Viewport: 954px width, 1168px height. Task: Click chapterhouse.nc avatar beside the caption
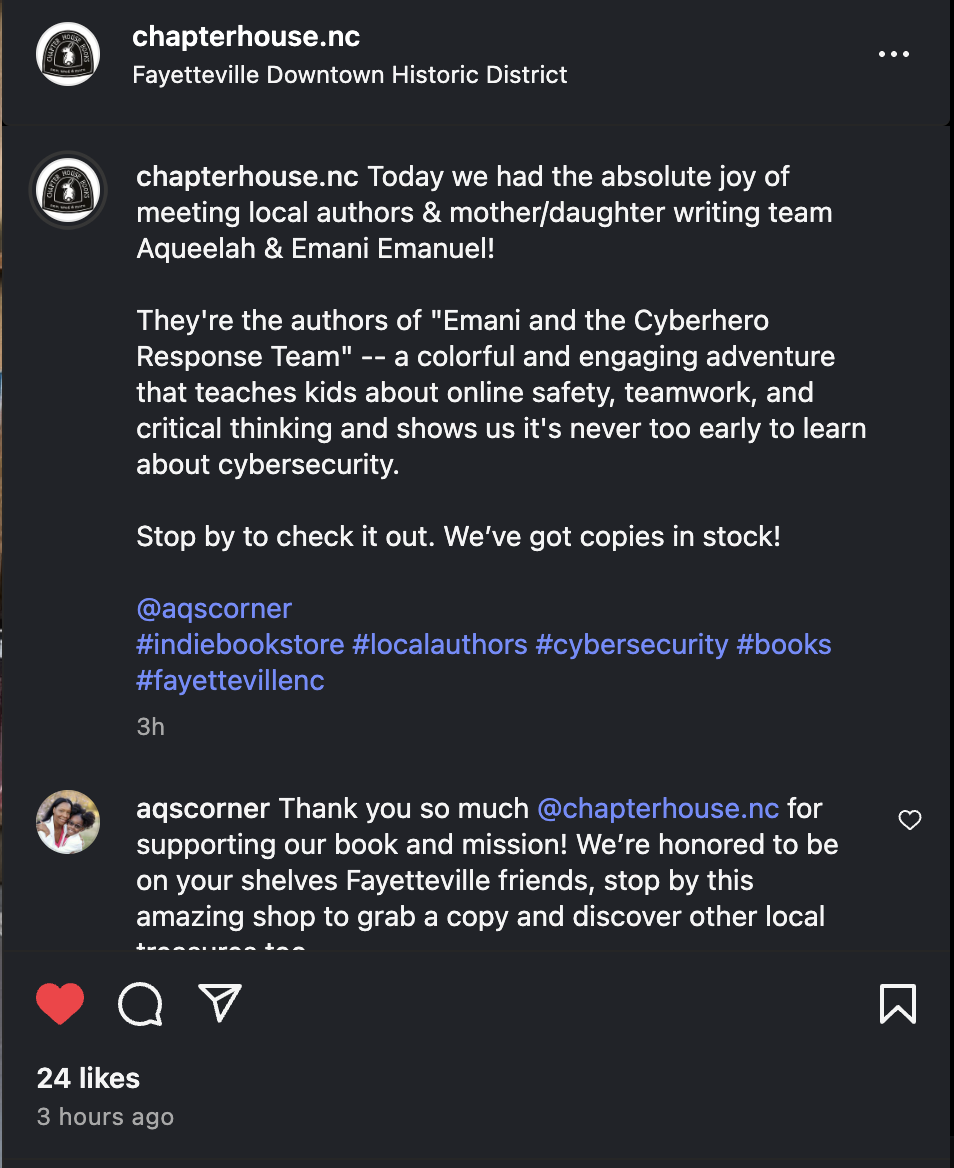point(68,189)
